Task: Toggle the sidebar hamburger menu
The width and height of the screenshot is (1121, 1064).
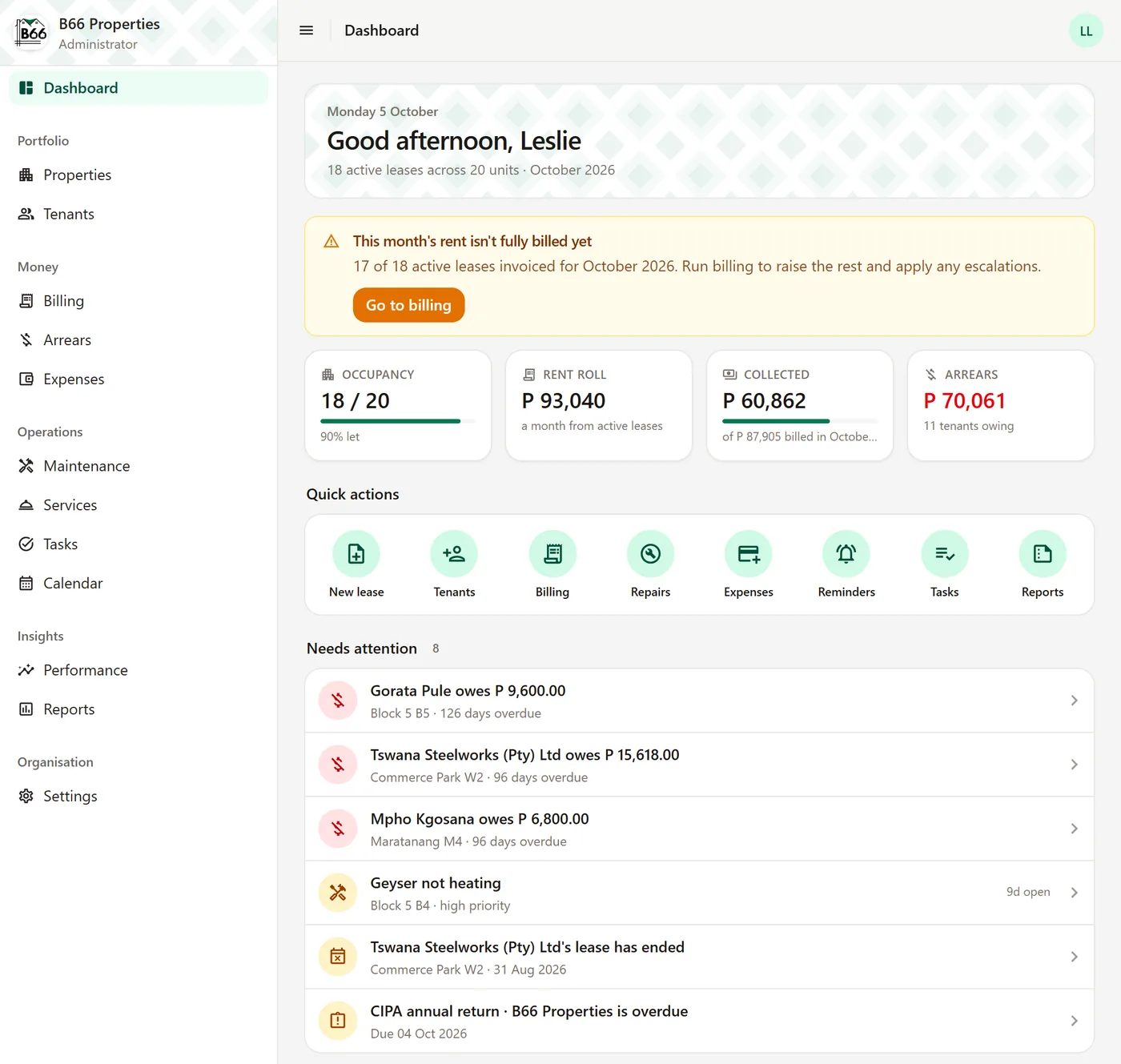Action: 306,30
